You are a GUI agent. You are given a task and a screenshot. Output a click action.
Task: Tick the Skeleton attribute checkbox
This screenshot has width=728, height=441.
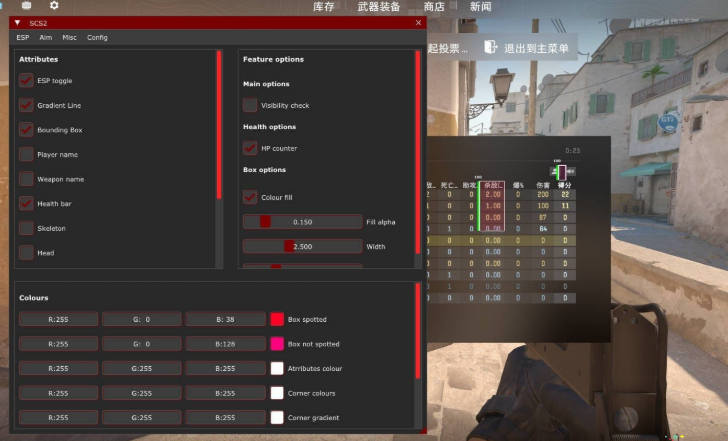click(x=26, y=228)
